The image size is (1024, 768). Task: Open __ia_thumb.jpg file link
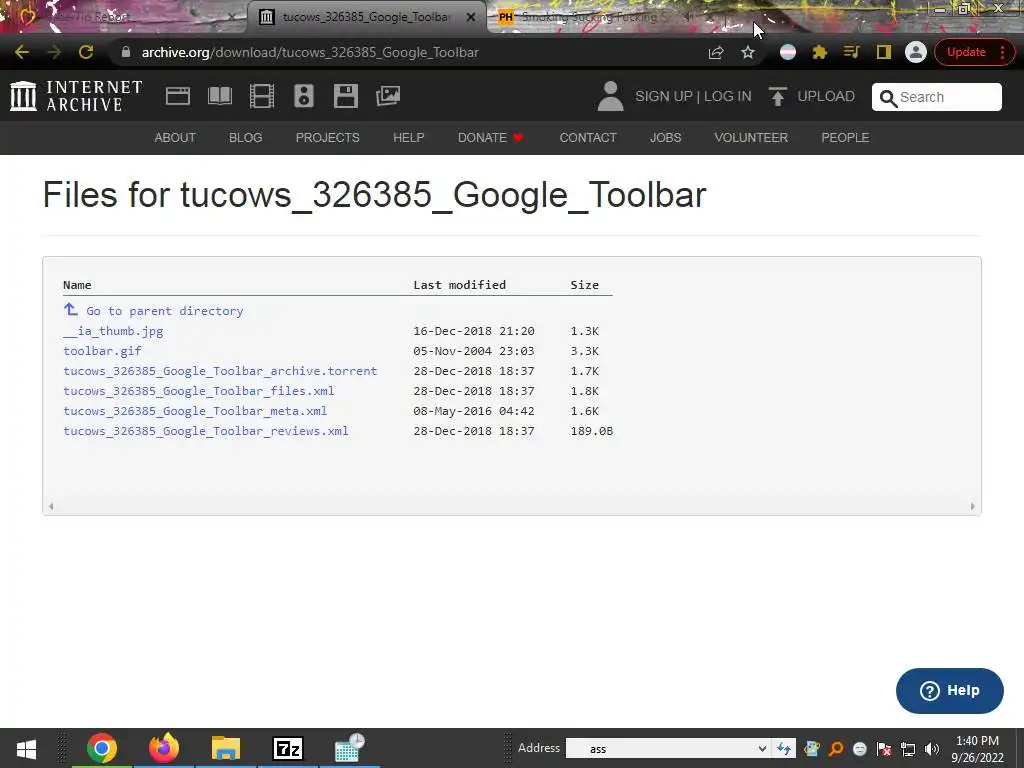point(113,331)
